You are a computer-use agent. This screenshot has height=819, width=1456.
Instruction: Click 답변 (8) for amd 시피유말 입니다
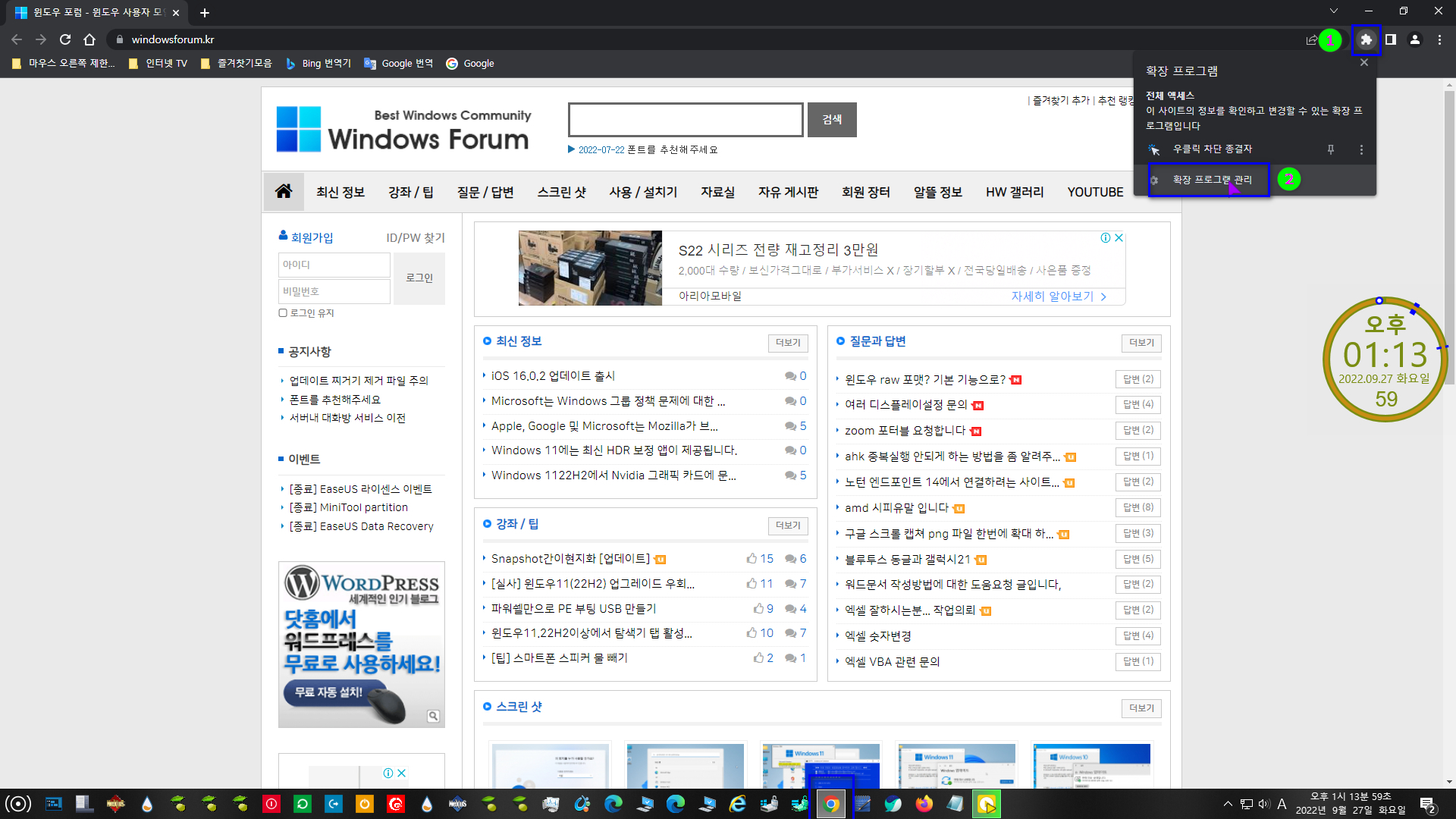click(1138, 507)
